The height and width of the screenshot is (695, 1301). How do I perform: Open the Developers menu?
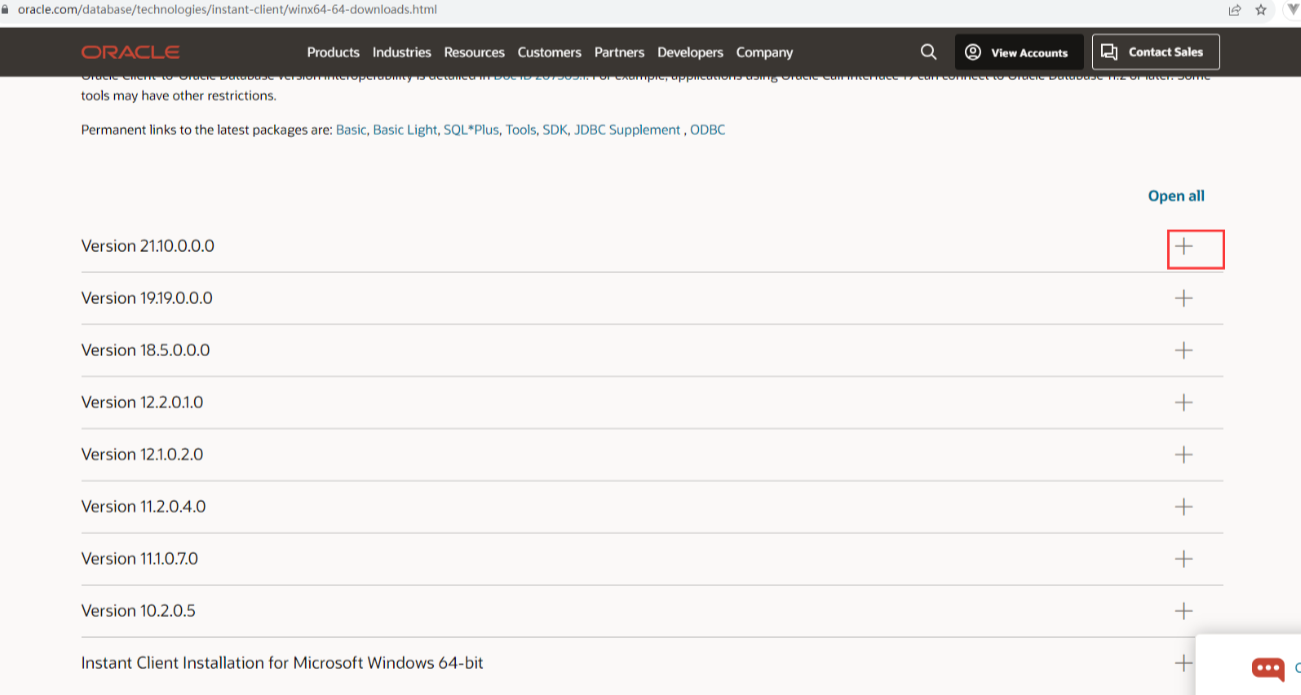pyautogui.click(x=690, y=52)
